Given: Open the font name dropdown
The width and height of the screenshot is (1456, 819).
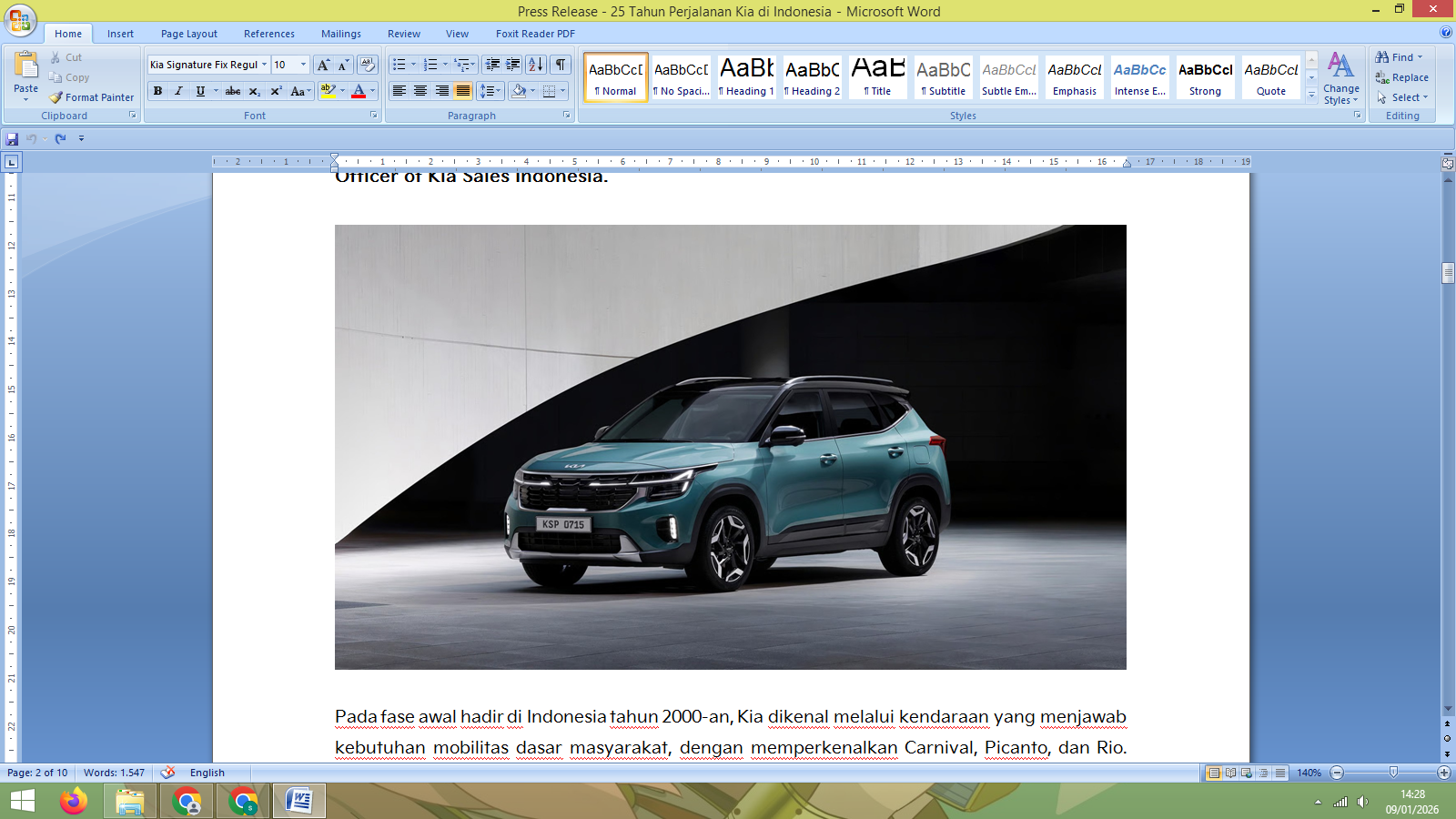Looking at the screenshot, I should (265, 65).
